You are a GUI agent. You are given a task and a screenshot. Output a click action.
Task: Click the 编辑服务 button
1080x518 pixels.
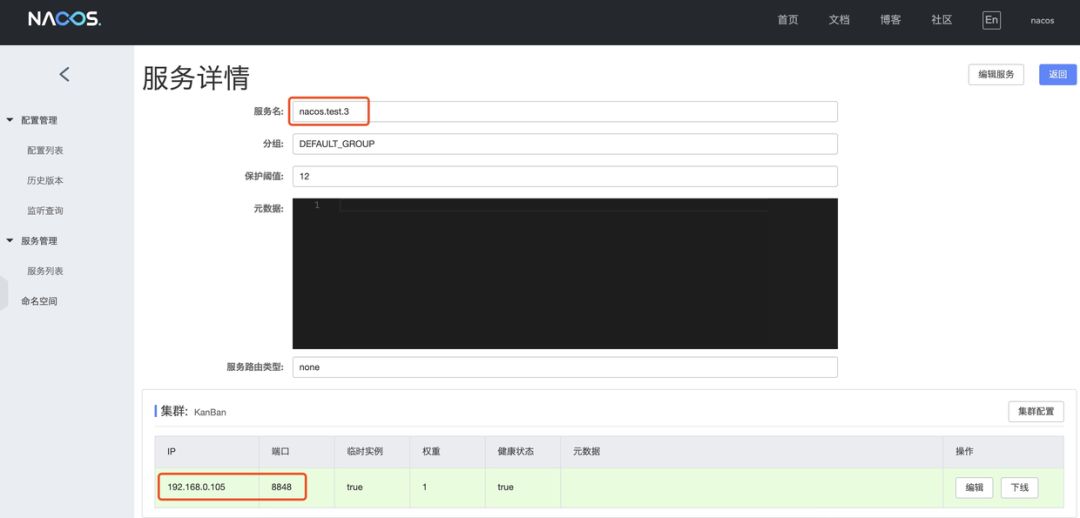click(x=996, y=74)
